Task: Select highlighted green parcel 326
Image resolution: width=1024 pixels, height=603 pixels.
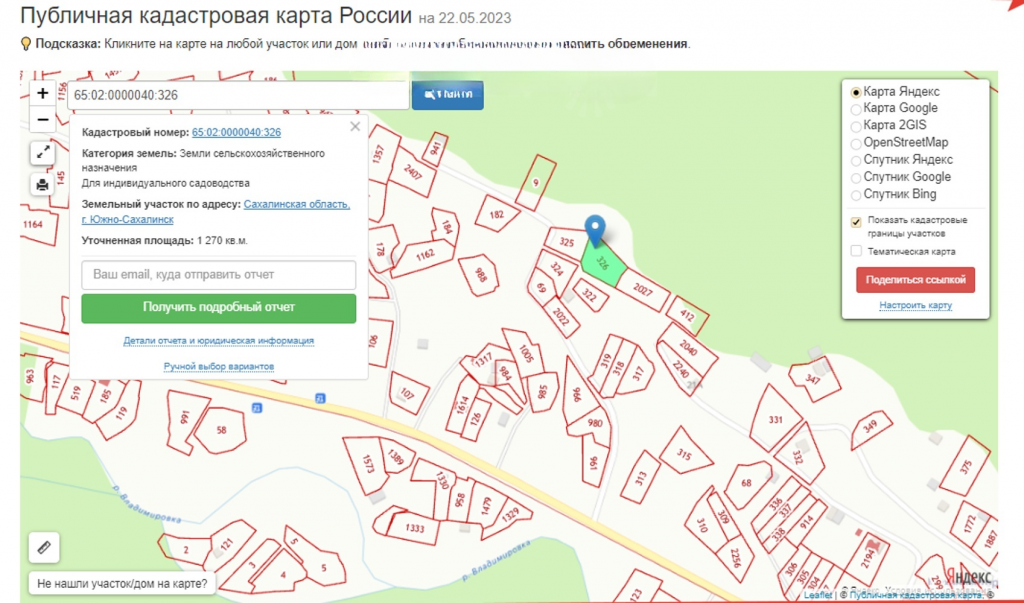Action: tap(603, 263)
